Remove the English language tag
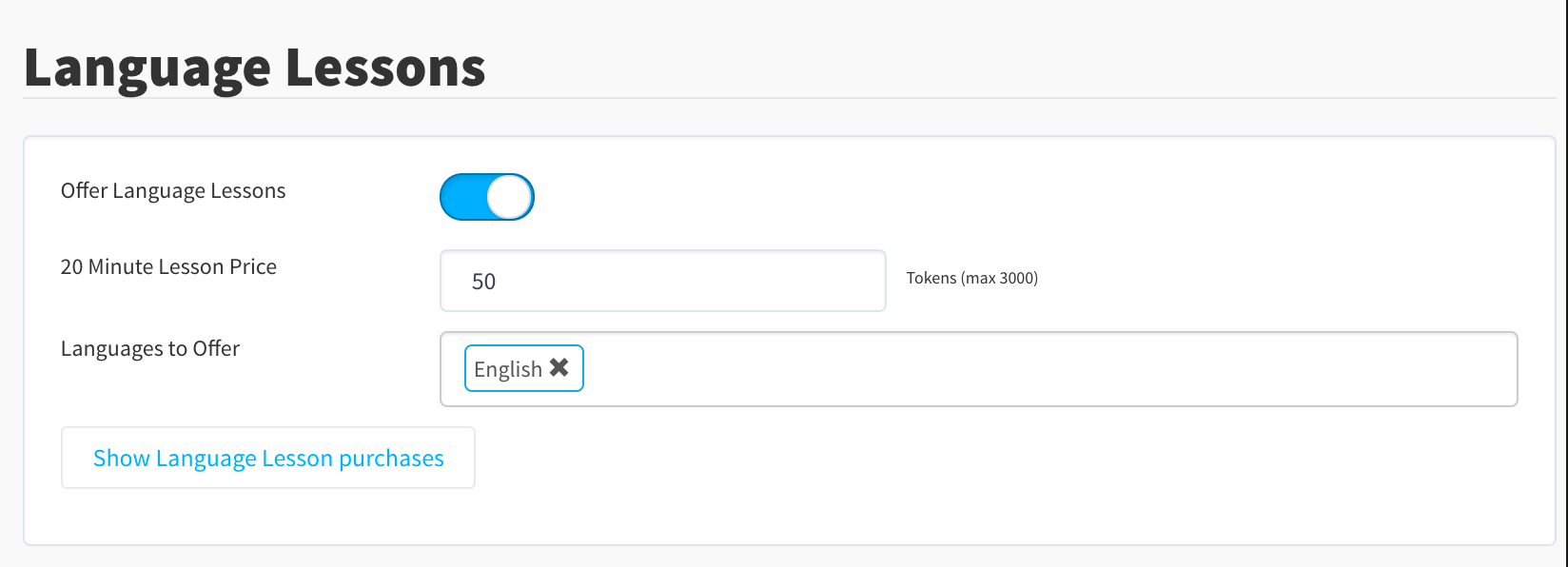Screen dimensions: 1568x567 pos(559,368)
